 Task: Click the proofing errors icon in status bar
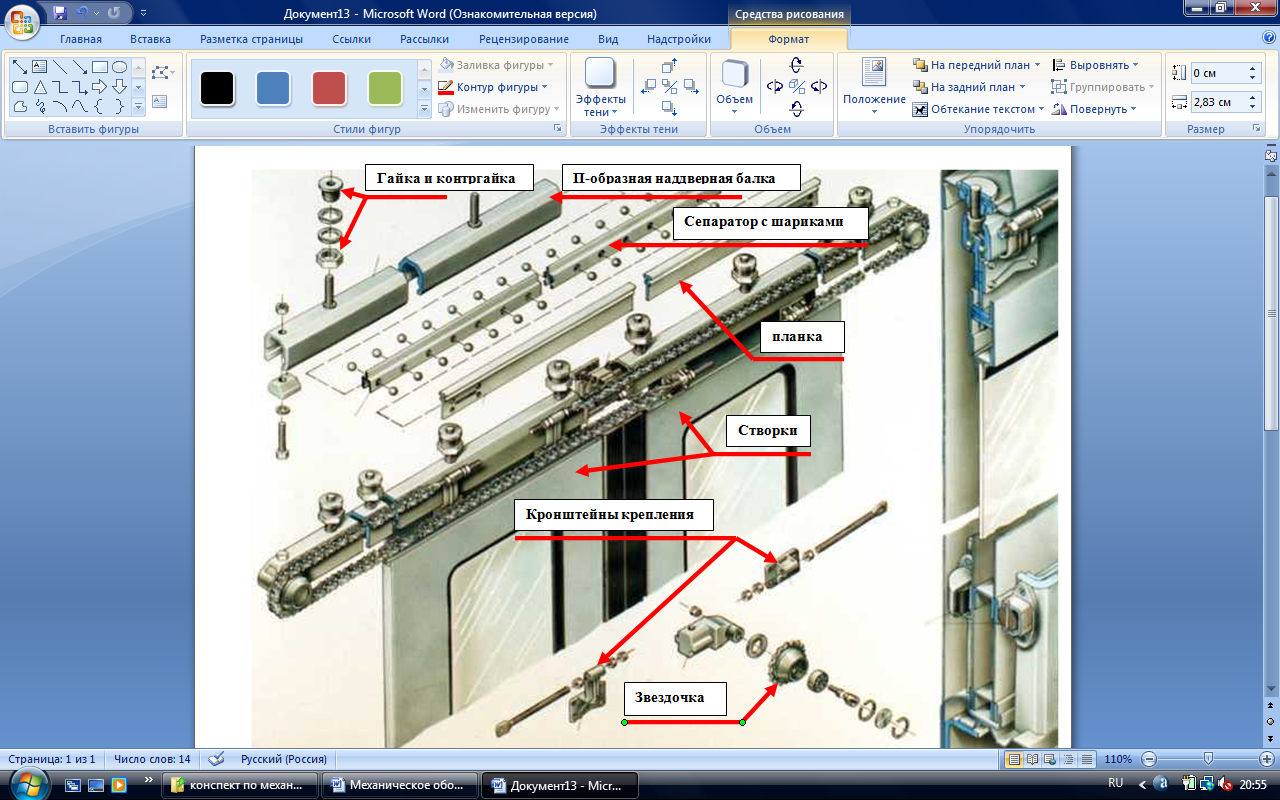[x=216, y=759]
